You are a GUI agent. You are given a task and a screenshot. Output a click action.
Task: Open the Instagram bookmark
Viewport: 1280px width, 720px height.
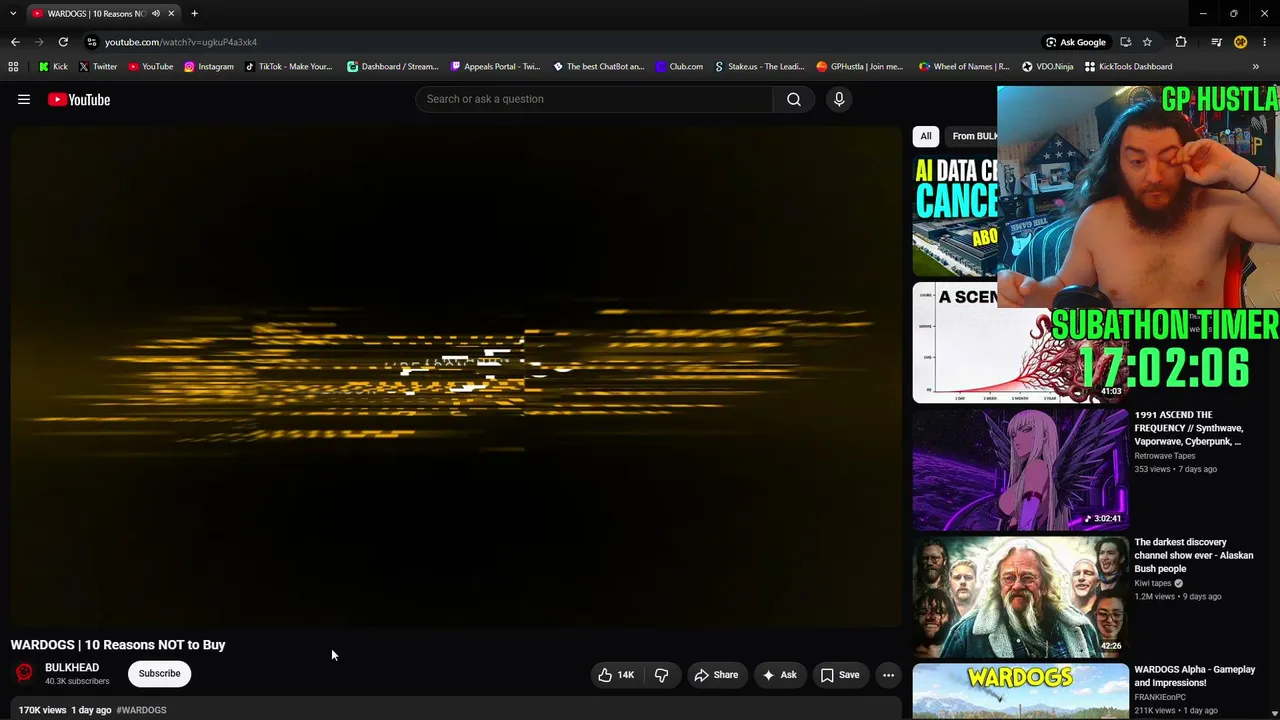tap(209, 67)
